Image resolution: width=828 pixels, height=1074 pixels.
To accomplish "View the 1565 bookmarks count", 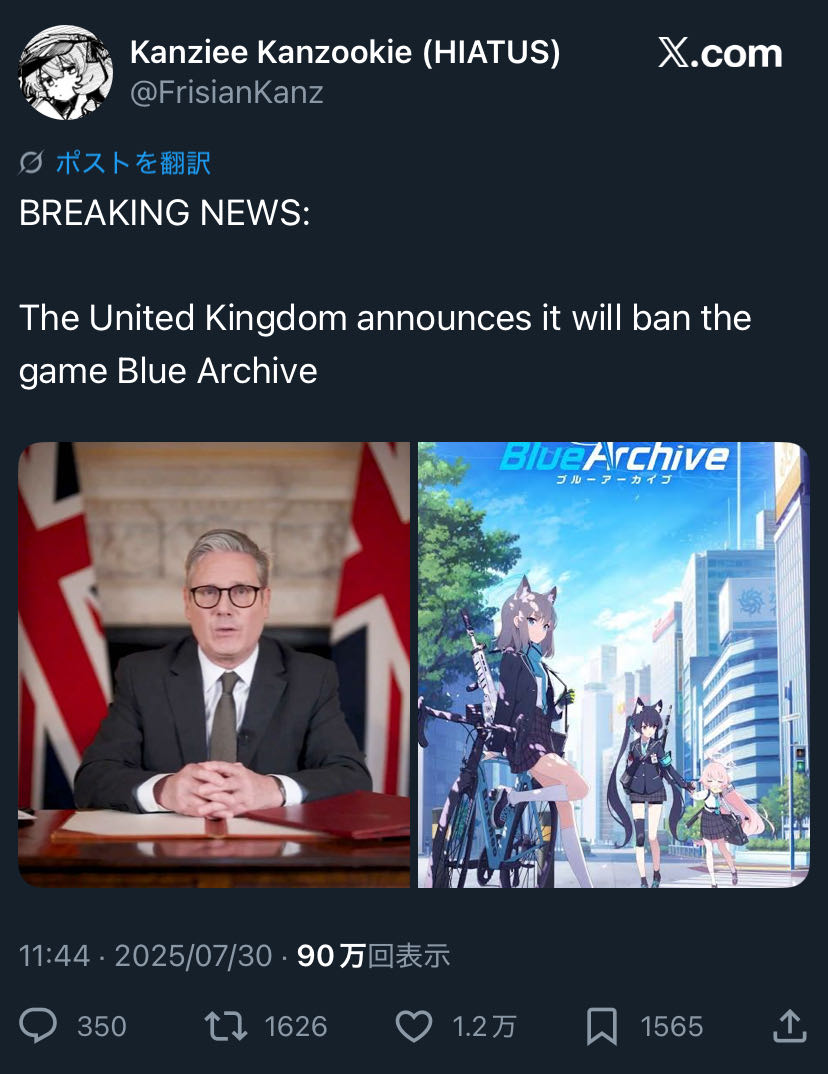I will [x=672, y=1027].
